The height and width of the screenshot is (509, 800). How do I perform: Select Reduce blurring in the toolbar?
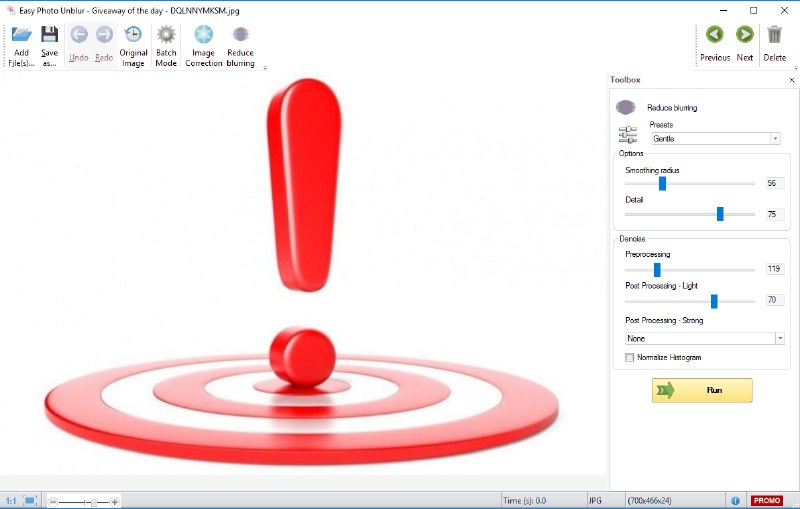(x=240, y=46)
